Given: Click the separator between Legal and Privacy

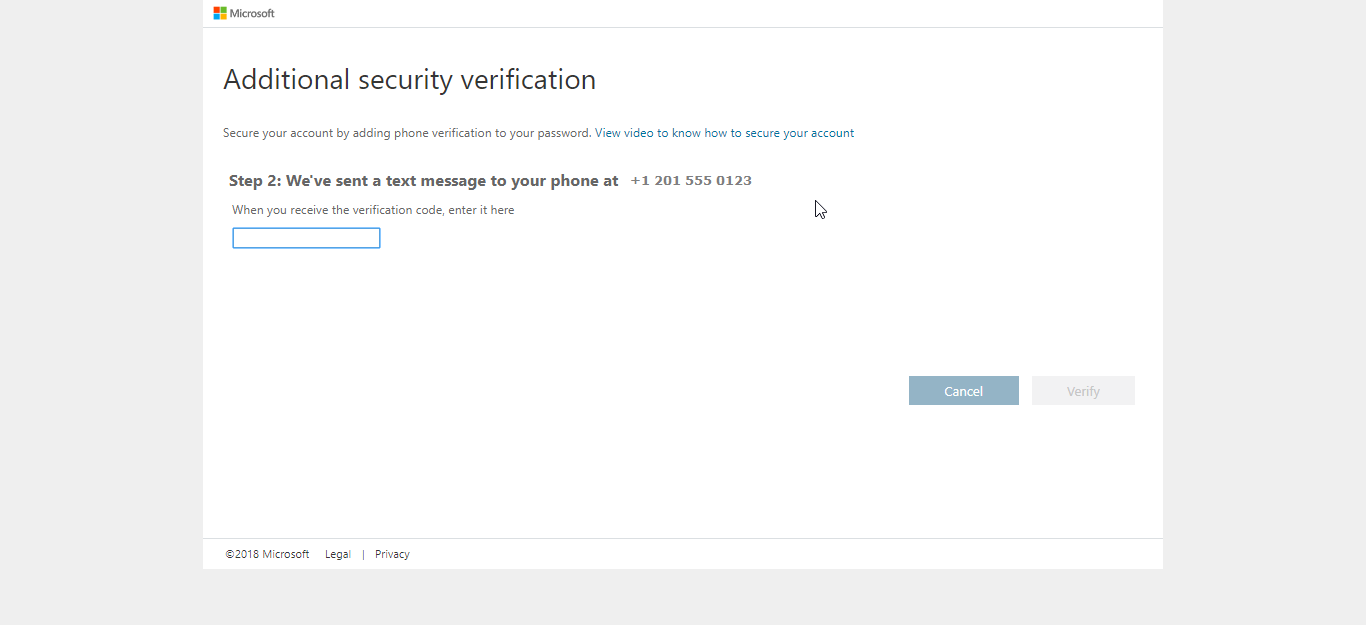Looking at the screenshot, I should [363, 554].
